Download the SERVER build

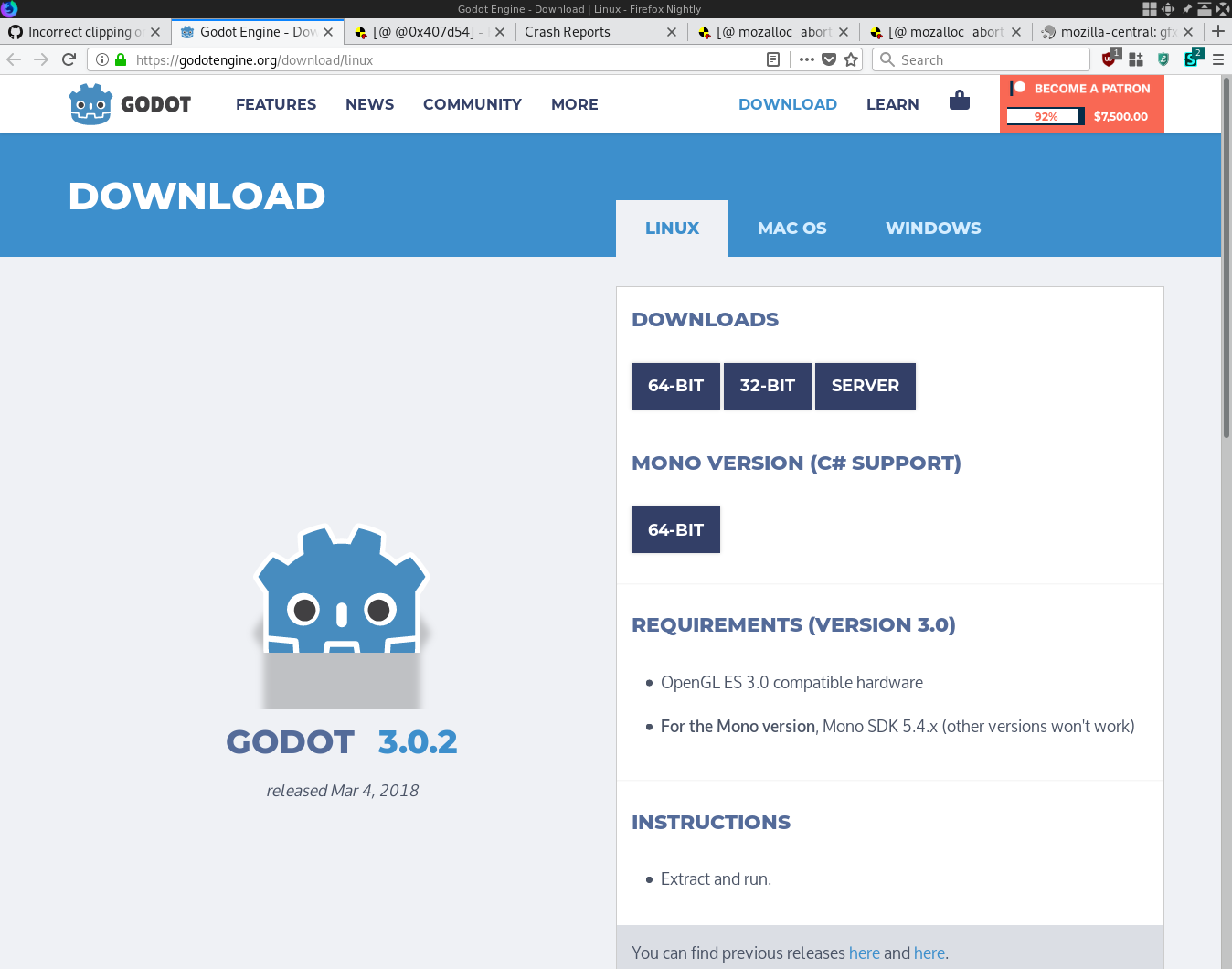pyautogui.click(x=866, y=386)
